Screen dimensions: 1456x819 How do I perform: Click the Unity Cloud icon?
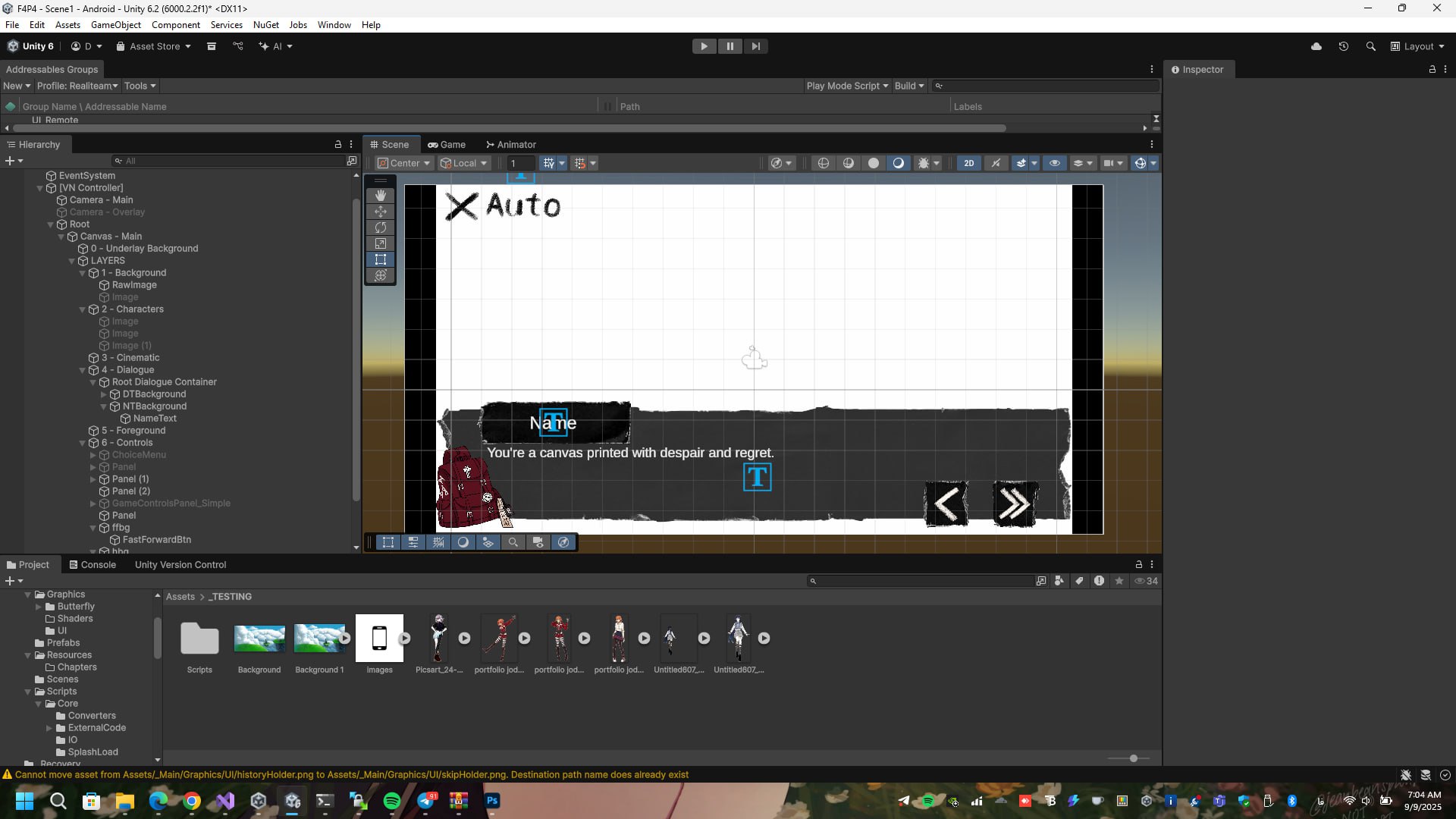click(x=1316, y=46)
